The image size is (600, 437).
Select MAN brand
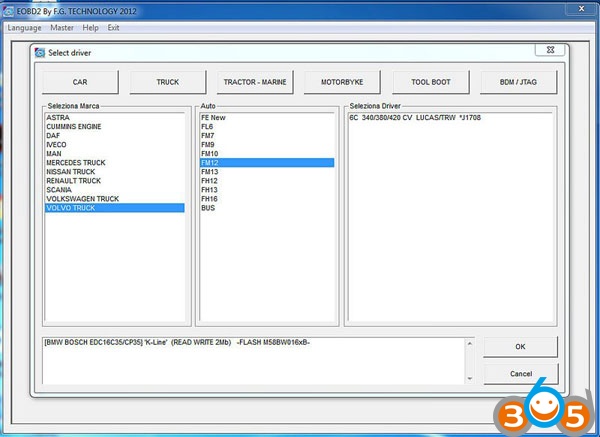tap(114, 154)
